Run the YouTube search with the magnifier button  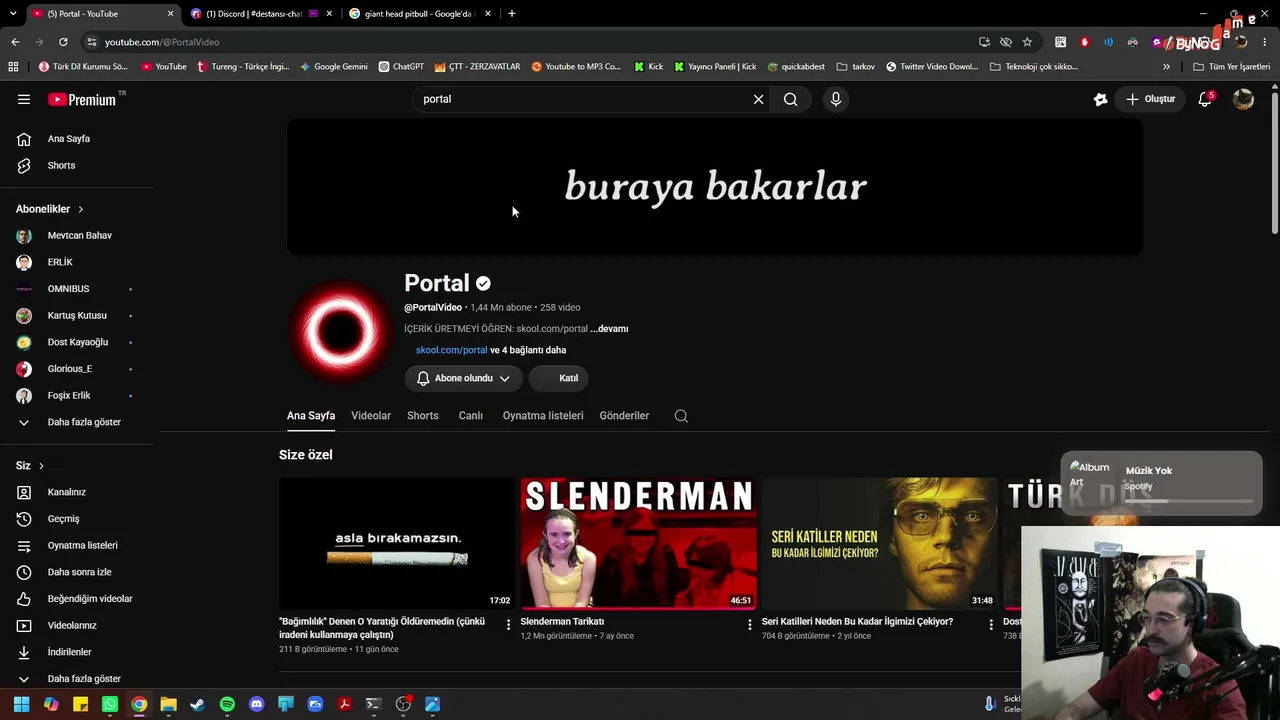(x=791, y=99)
